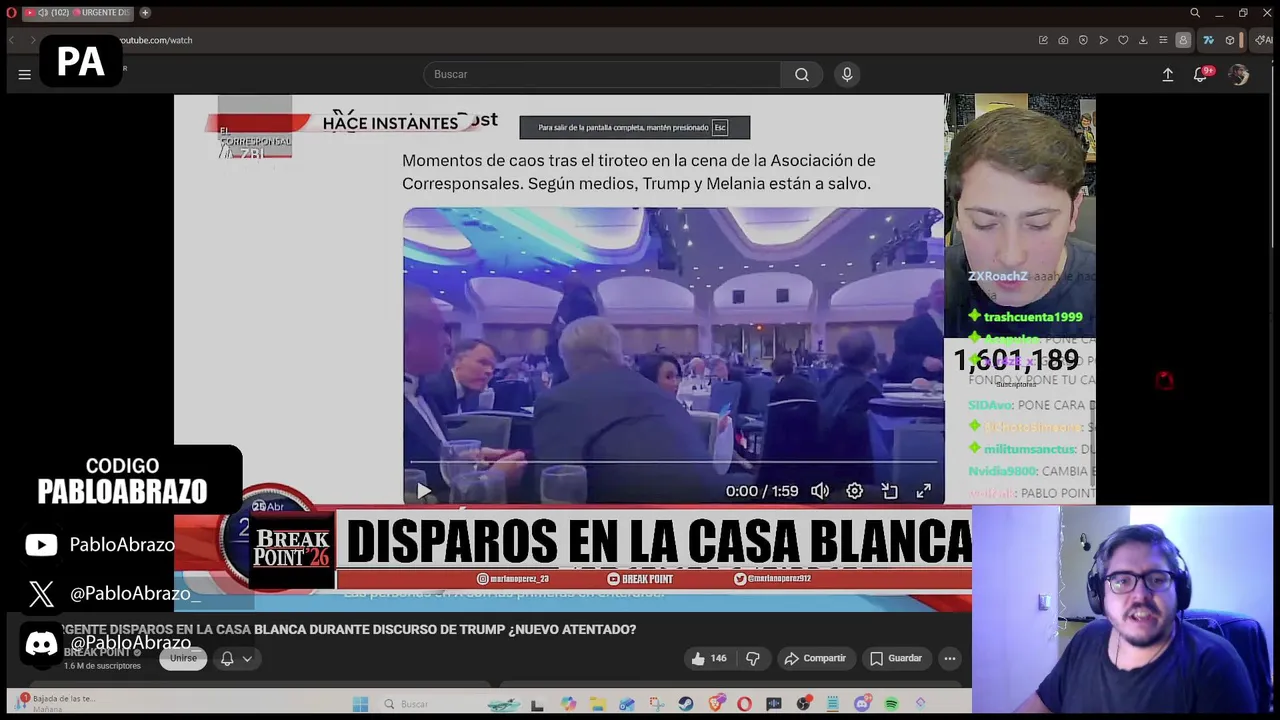Take a snapshot with Opera camera icon
Screen dimensions: 1280x720
click(1063, 40)
